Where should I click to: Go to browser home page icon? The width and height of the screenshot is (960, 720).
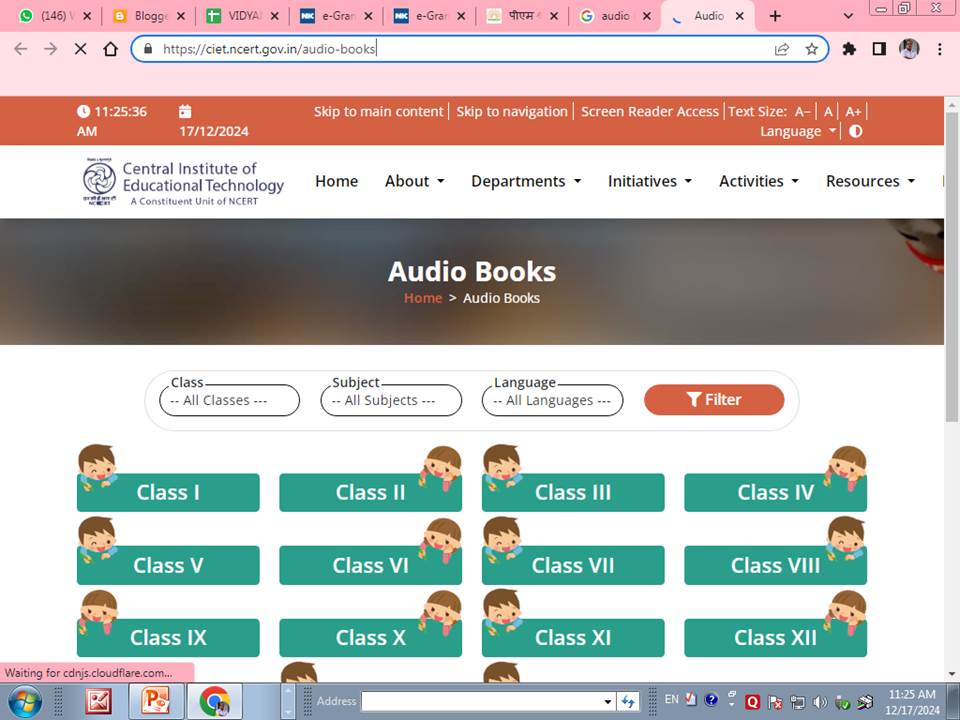(111, 49)
